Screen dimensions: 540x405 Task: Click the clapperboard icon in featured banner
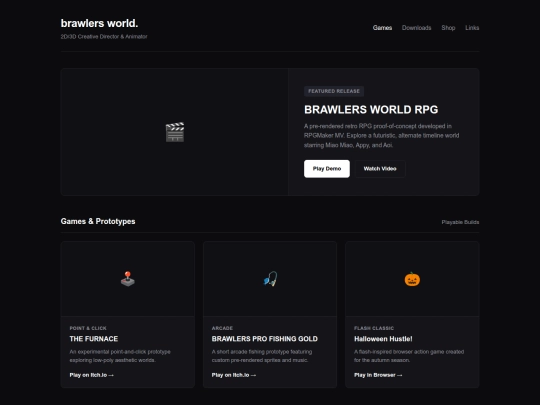pos(175,132)
